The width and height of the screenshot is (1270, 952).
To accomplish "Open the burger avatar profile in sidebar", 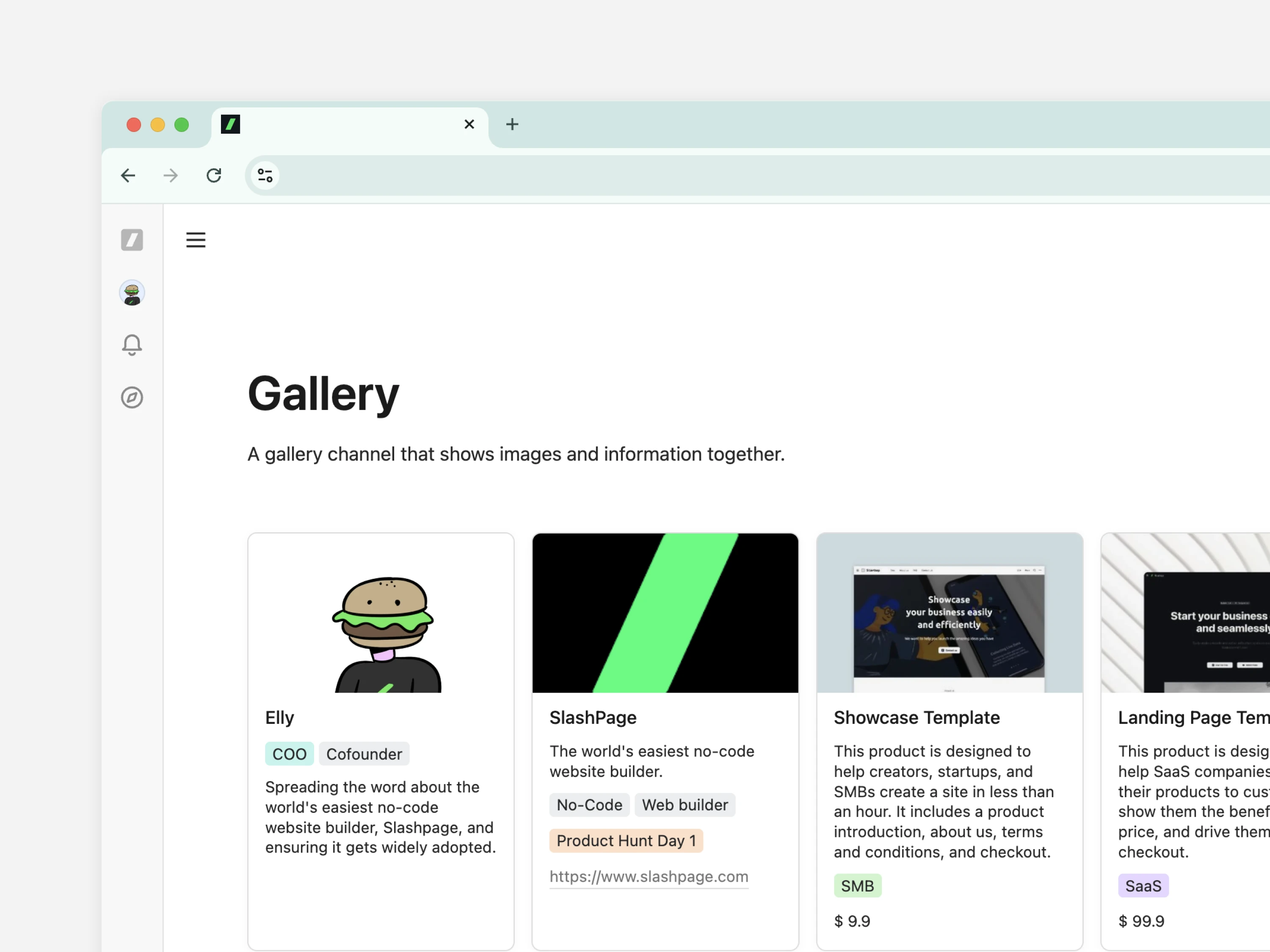I will 132,293.
